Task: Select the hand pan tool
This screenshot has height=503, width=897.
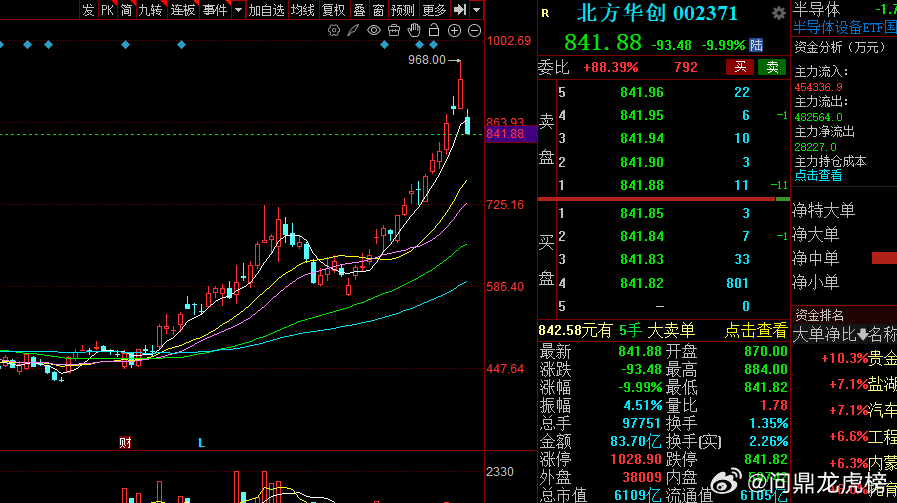Action: (x=414, y=30)
